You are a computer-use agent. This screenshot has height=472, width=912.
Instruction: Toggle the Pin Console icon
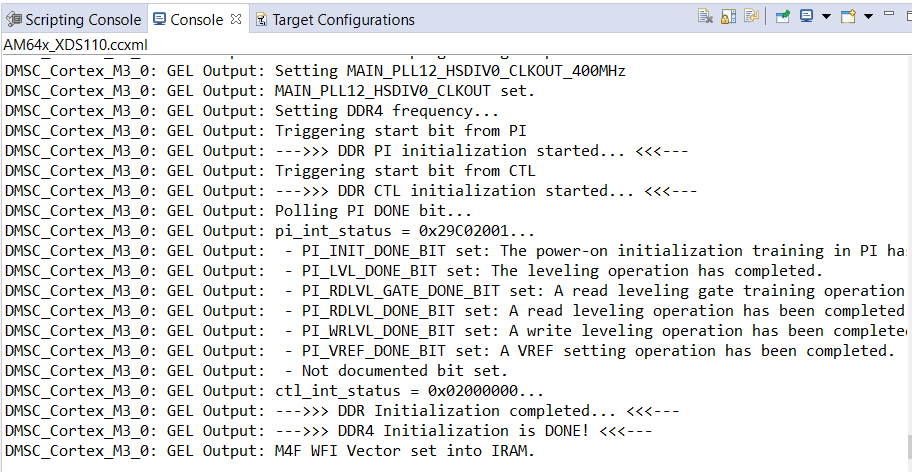[x=783, y=17]
